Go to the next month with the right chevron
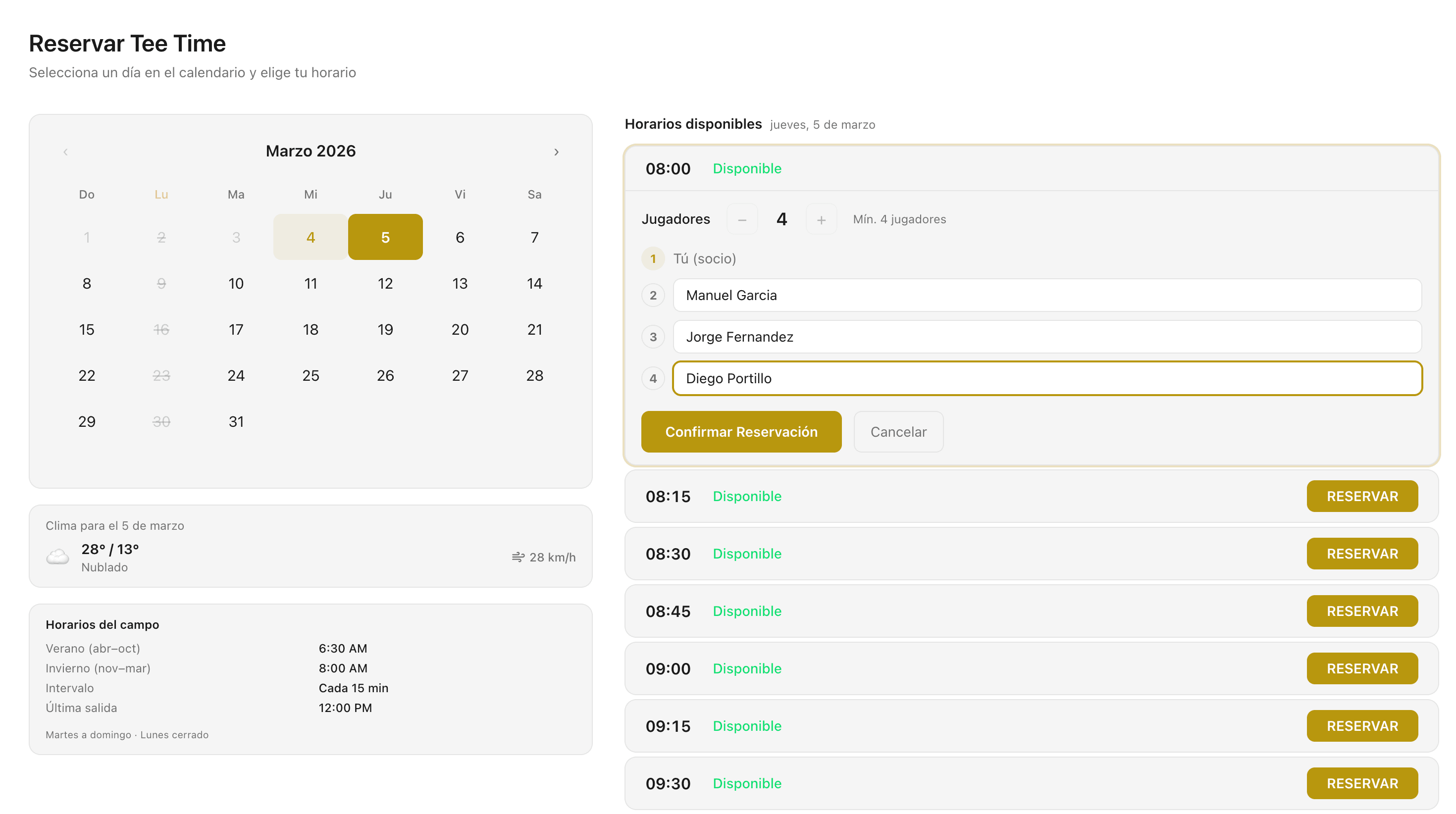 pyautogui.click(x=556, y=152)
